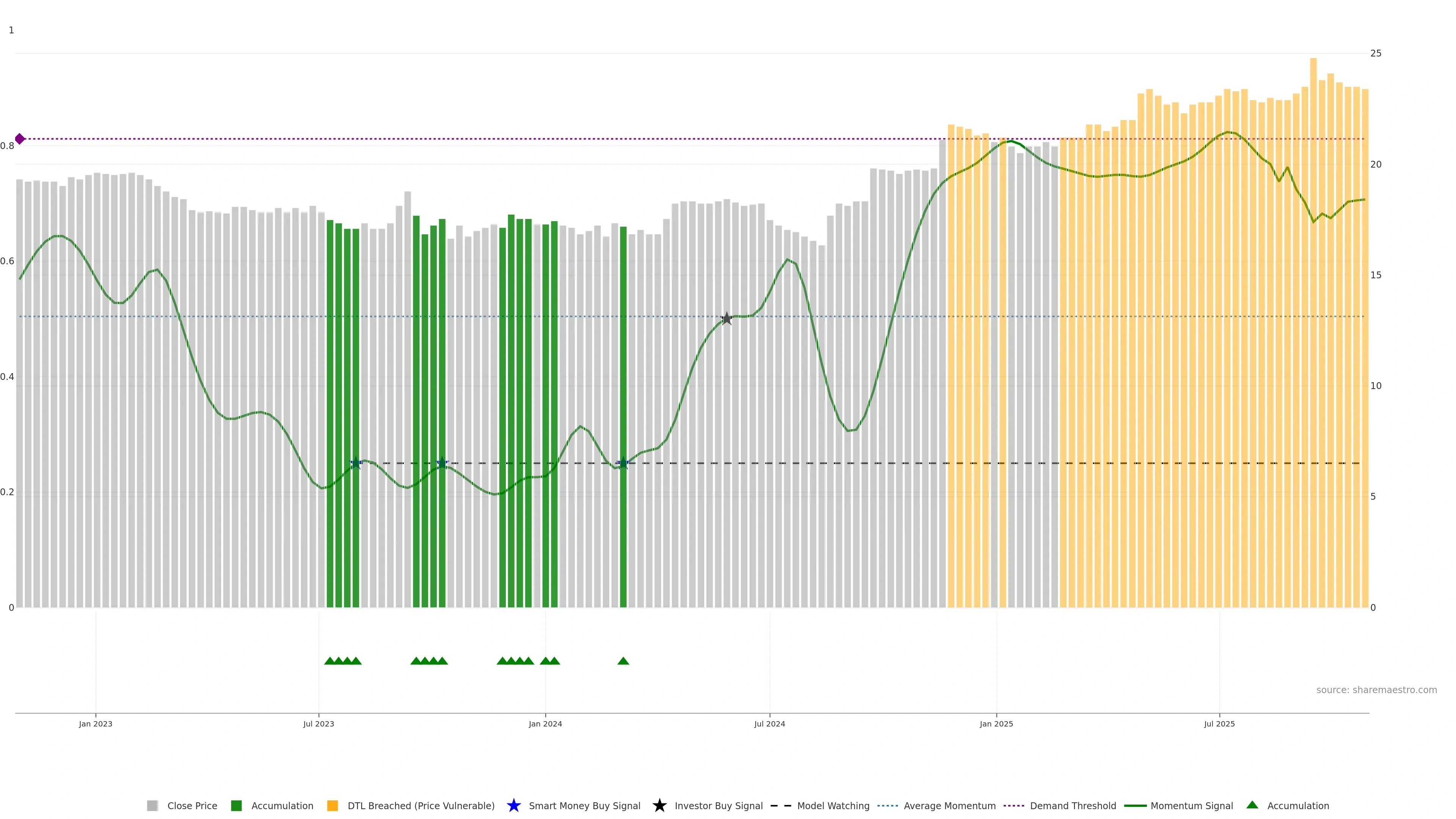This screenshot has width=1456, height=819.
Task: Toggle the Average Momentum legend entry
Action: tap(949, 805)
